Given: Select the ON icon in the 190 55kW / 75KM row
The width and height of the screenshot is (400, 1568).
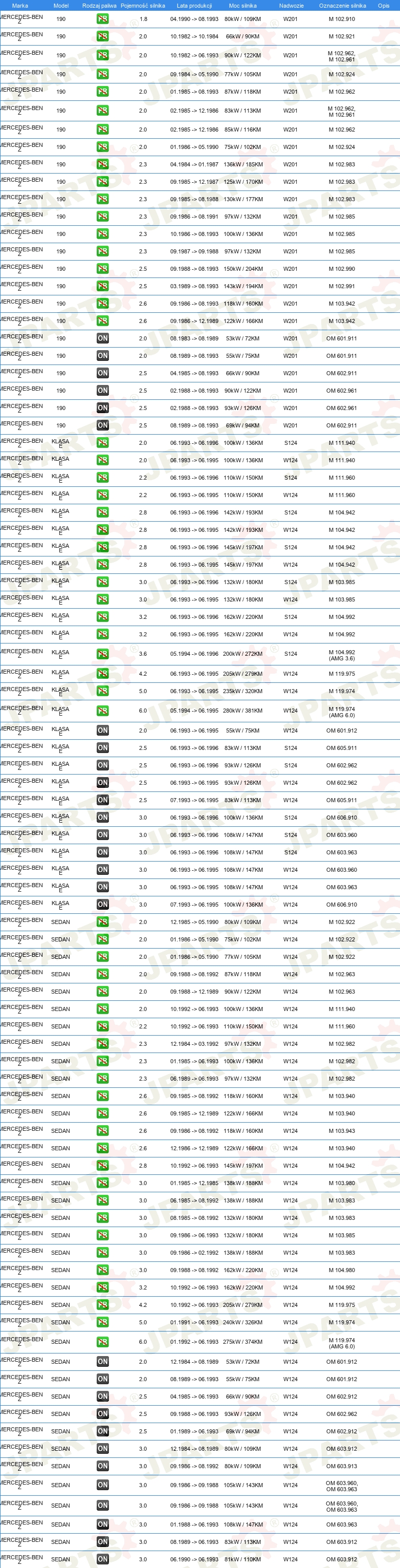Looking at the screenshot, I should click(x=103, y=355).
